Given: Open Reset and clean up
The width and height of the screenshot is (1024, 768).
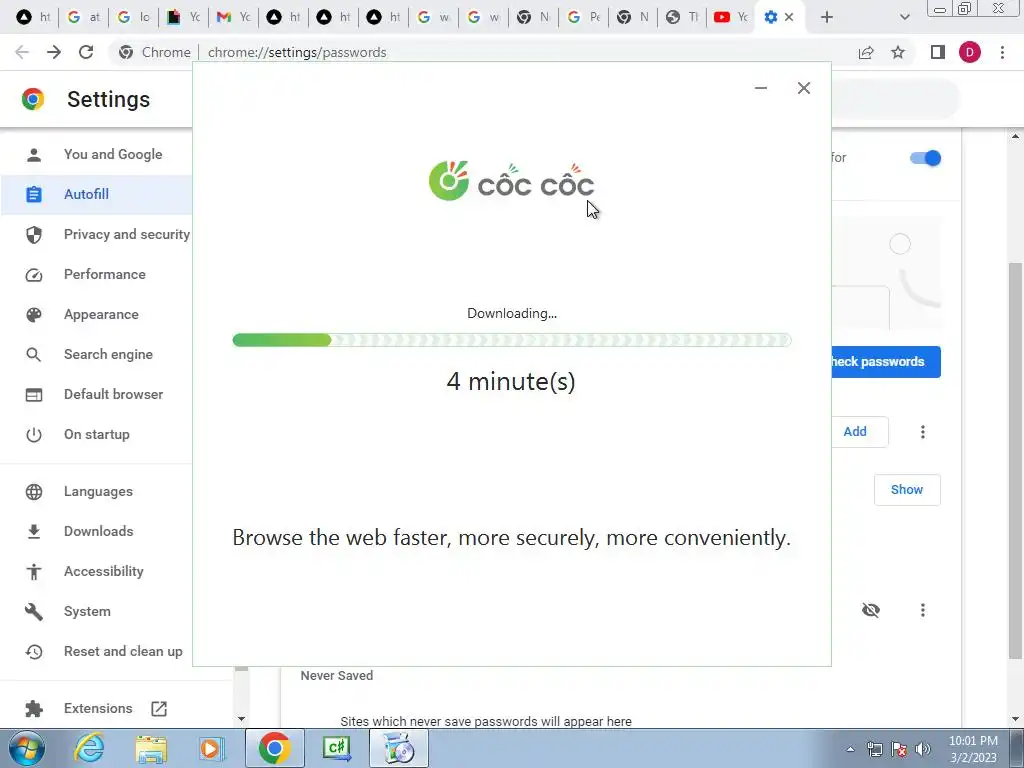Looking at the screenshot, I should tap(123, 651).
